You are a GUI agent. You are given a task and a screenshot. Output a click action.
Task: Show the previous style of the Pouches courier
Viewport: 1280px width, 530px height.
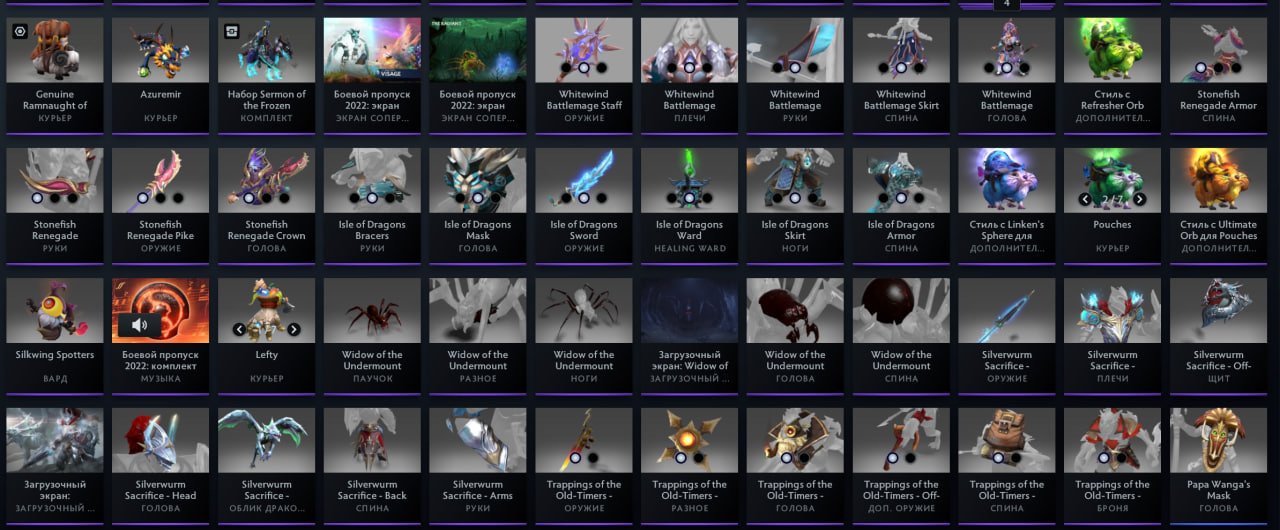pos(1084,199)
